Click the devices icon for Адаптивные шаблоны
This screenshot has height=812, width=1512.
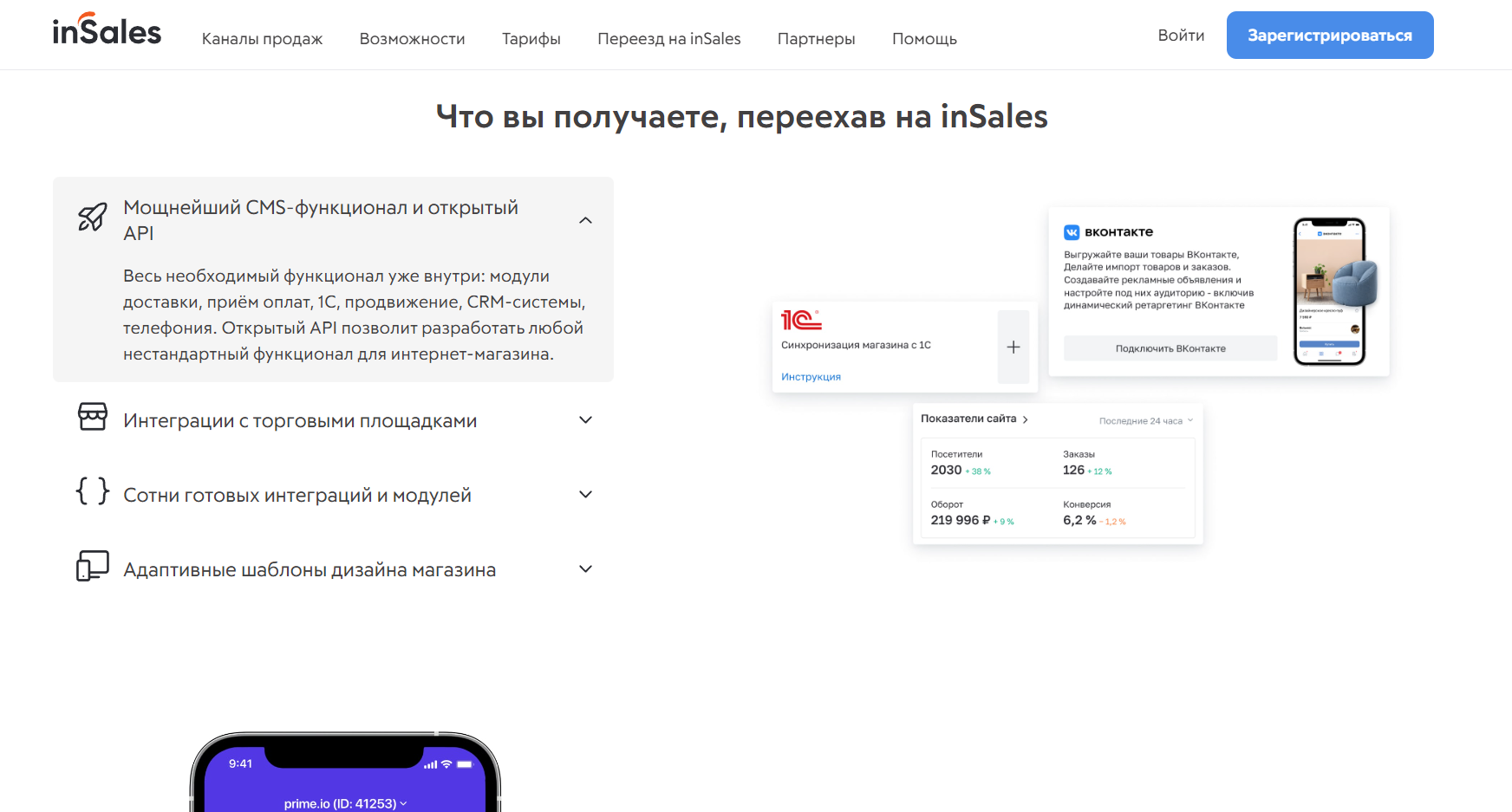pos(93,566)
